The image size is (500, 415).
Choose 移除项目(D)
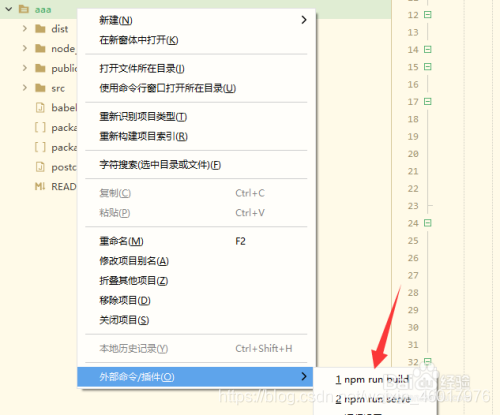click(197, 300)
